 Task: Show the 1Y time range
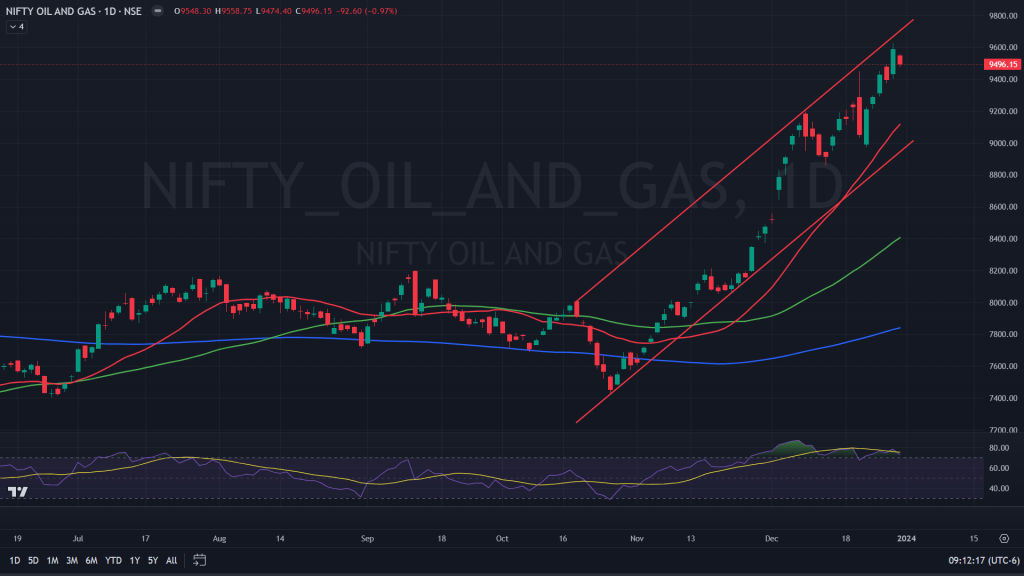(134, 560)
